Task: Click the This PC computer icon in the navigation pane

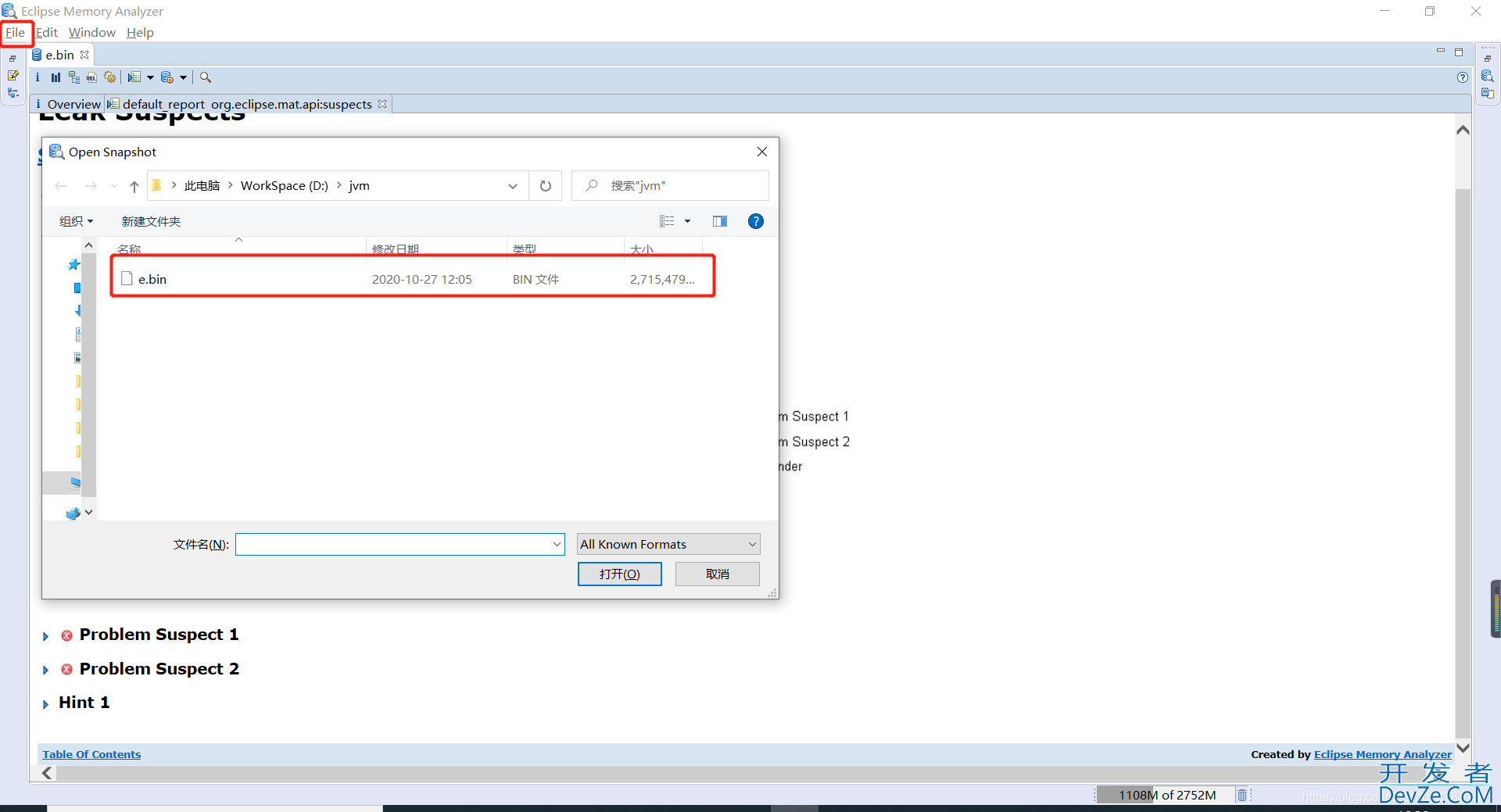Action: (75, 482)
